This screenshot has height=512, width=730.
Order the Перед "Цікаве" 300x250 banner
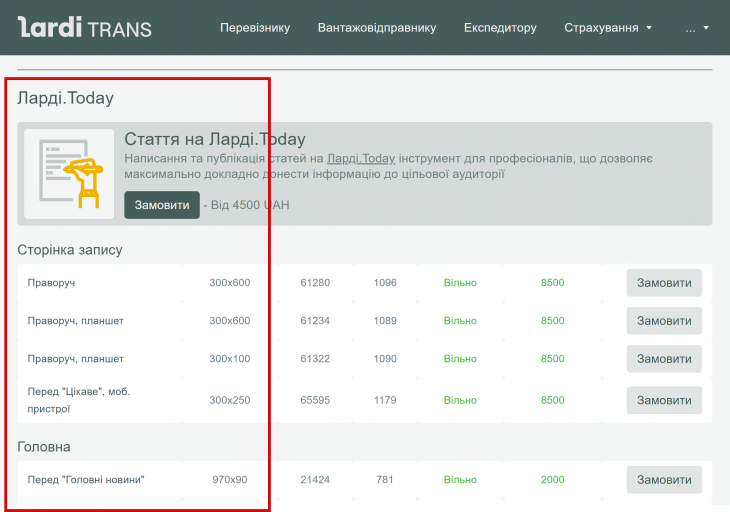click(x=664, y=400)
